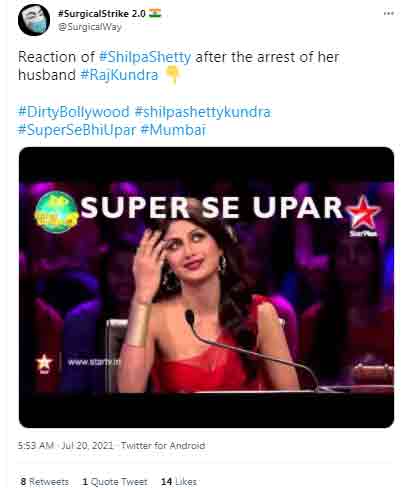Click the small star watermark near www.startv.in

44,363
